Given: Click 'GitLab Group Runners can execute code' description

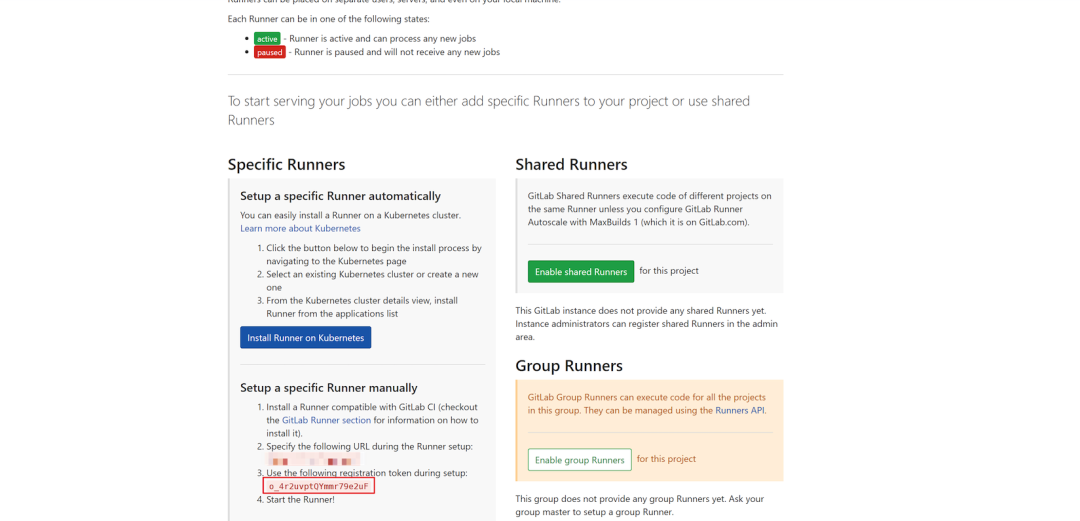Looking at the screenshot, I should click(647, 404).
